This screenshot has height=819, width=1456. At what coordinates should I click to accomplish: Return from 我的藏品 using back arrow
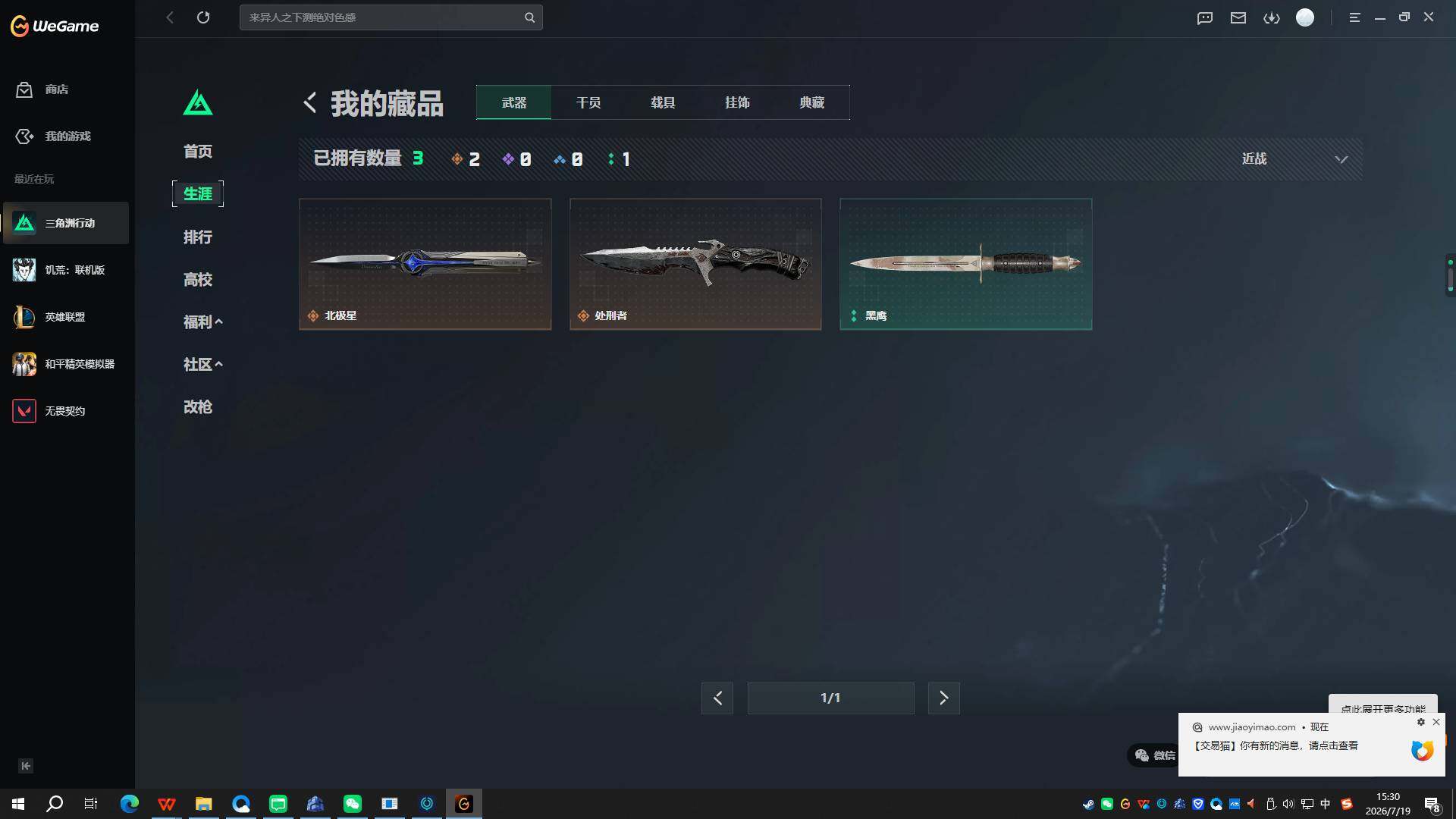309,102
